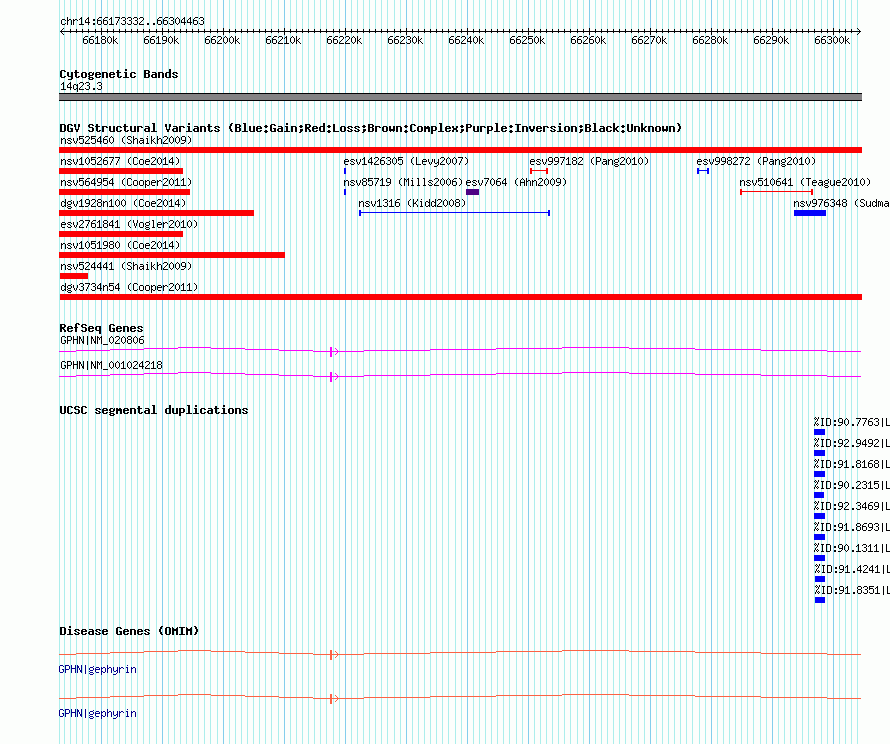Click the DGV Structural Variants track title
Viewport: 890px width, 744px height.
[371, 128]
